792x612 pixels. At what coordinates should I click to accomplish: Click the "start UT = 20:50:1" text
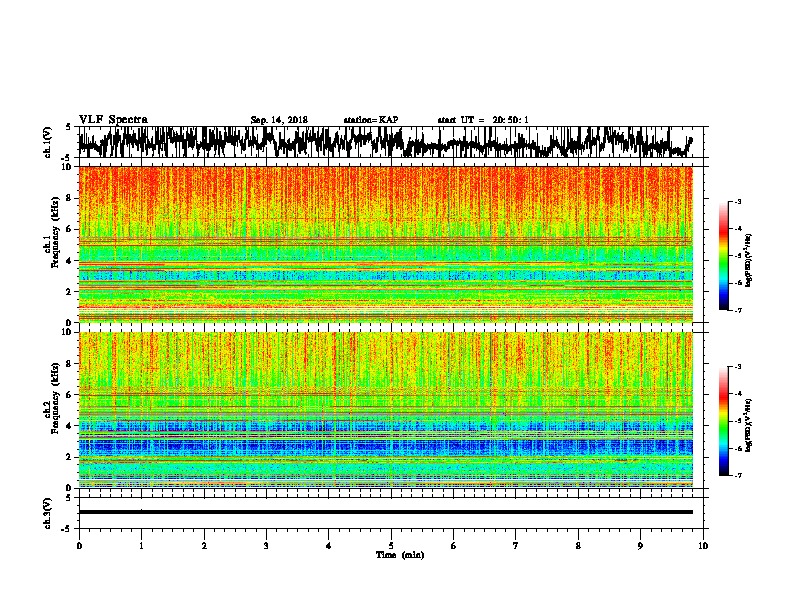point(483,120)
